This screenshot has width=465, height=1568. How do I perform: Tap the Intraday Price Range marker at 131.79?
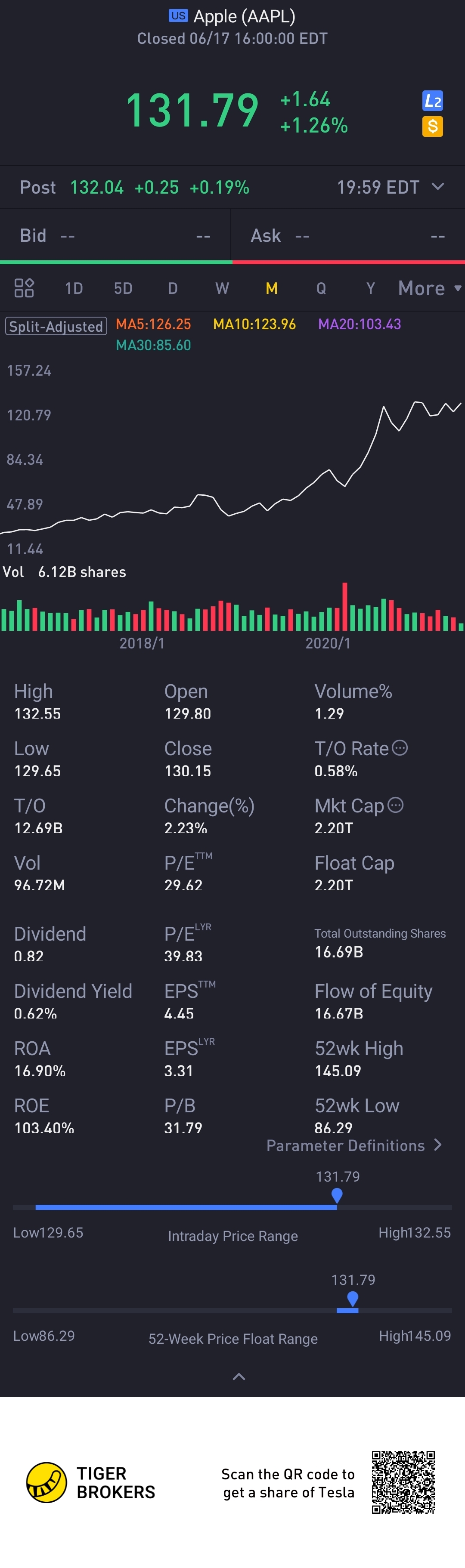336,1195
